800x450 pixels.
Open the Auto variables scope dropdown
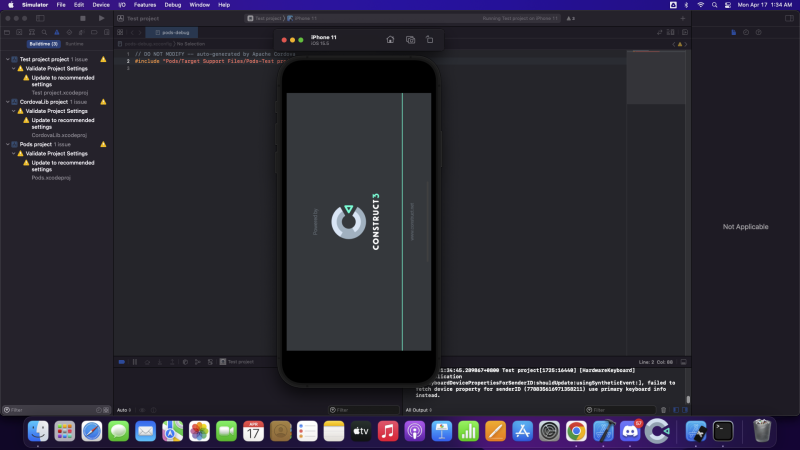click(124, 410)
